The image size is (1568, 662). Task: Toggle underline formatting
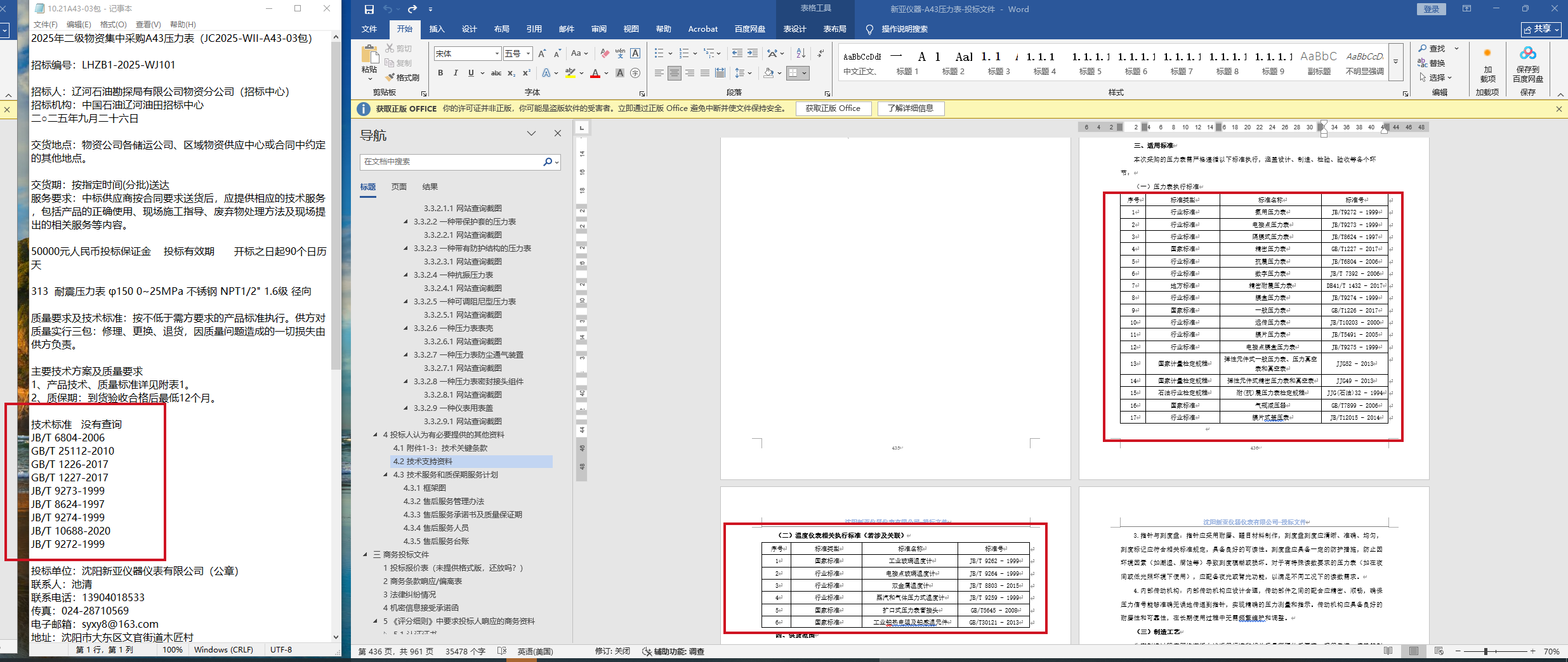point(471,73)
